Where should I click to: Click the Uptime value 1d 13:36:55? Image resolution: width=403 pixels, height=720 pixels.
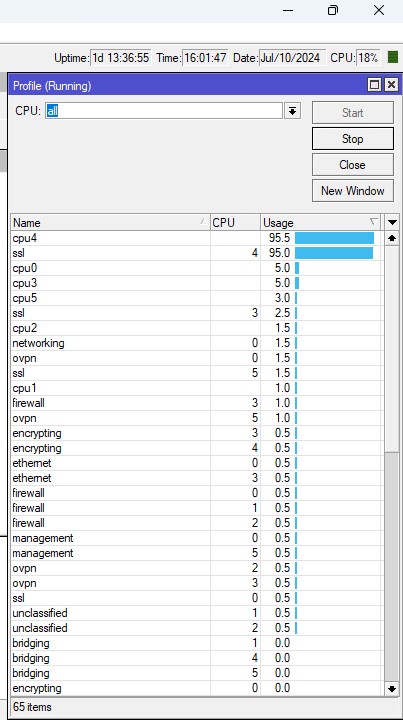coord(121,58)
